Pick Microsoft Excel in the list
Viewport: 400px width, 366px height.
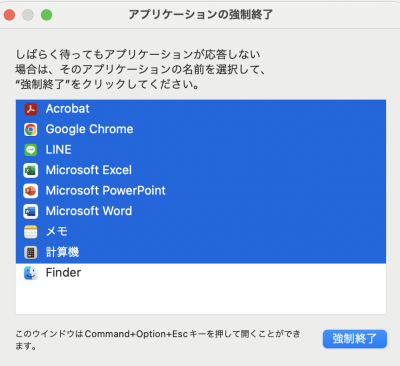[x=89, y=170]
